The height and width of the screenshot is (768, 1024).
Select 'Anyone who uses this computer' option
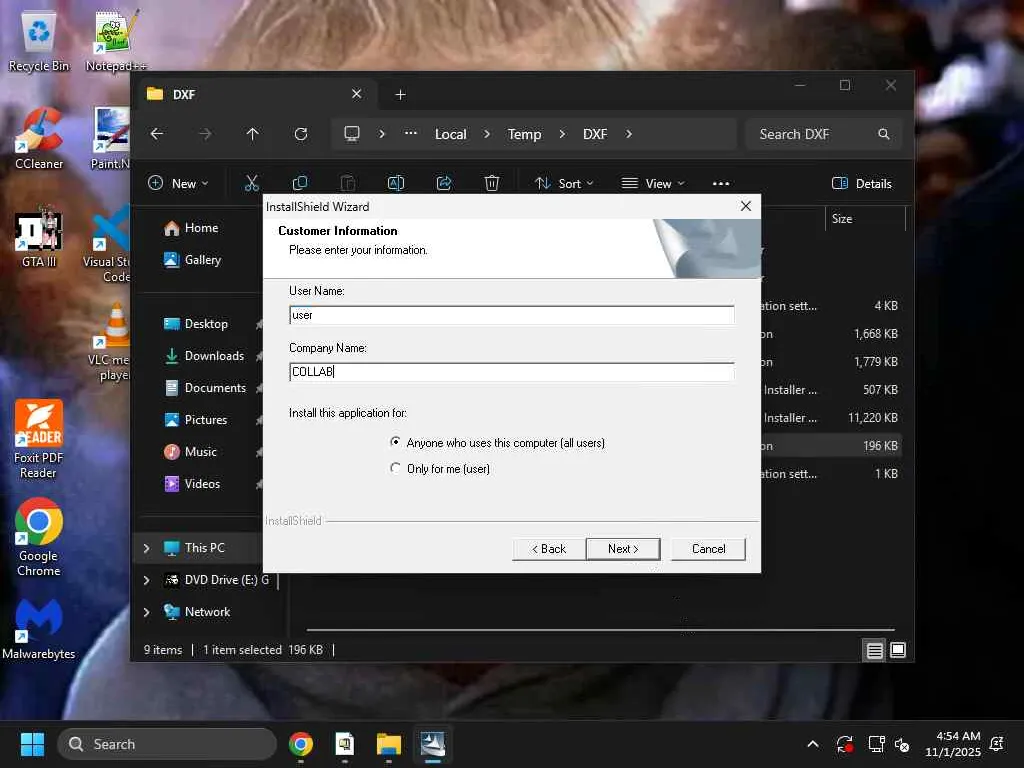pos(396,442)
